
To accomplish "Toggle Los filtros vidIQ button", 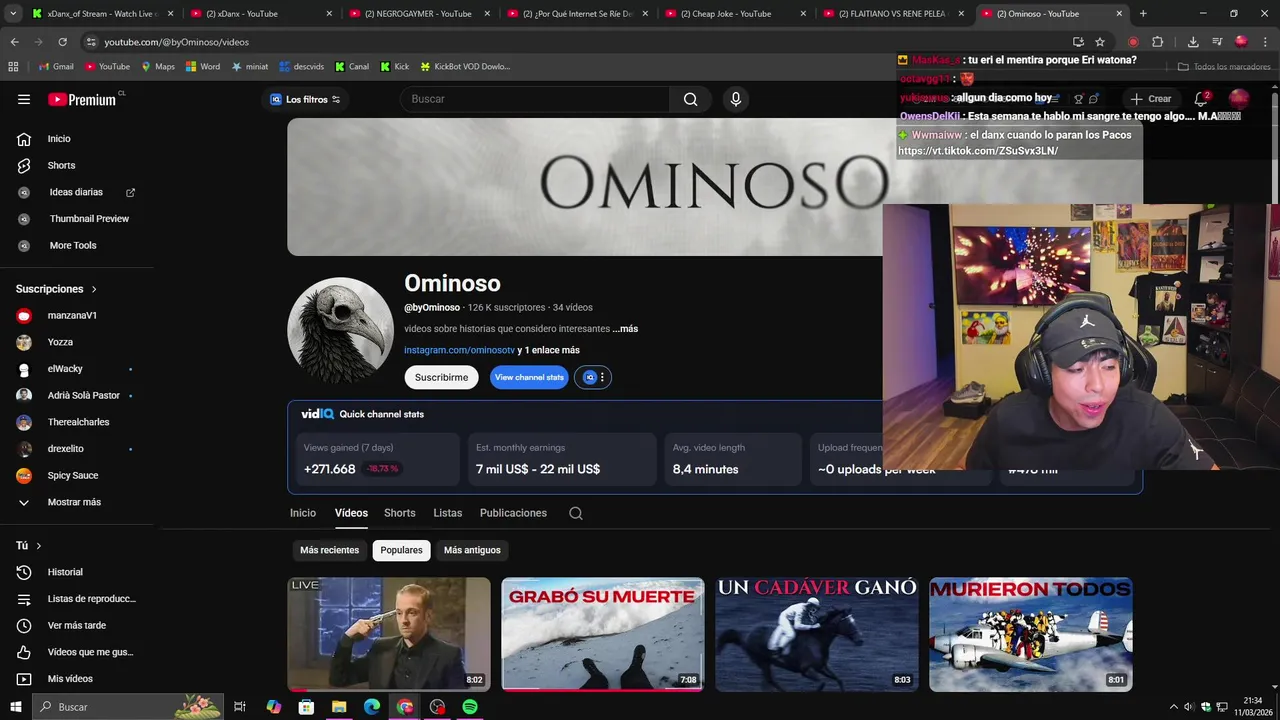I will pos(305,99).
